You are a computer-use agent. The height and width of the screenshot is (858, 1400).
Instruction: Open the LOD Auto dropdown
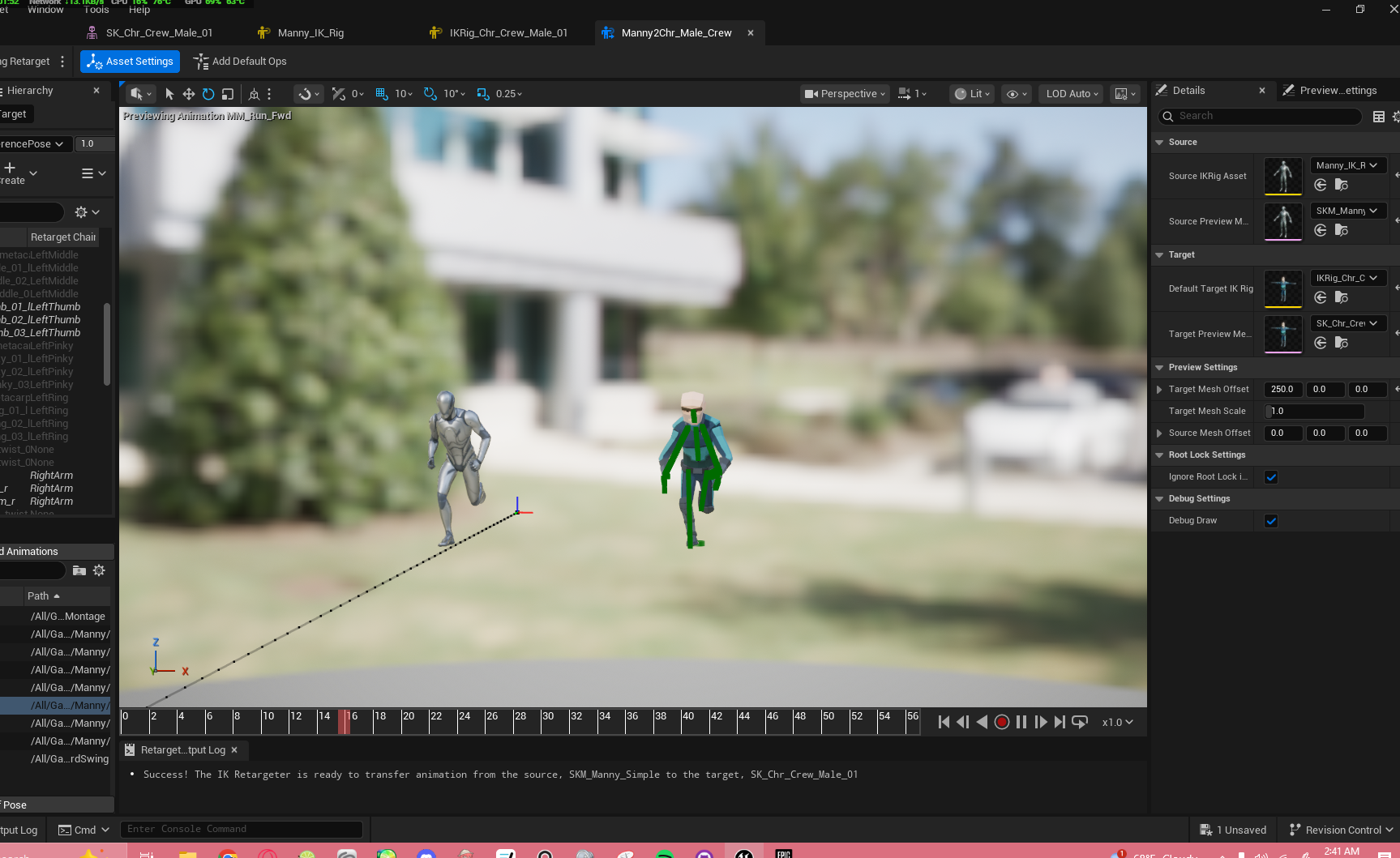click(x=1072, y=94)
